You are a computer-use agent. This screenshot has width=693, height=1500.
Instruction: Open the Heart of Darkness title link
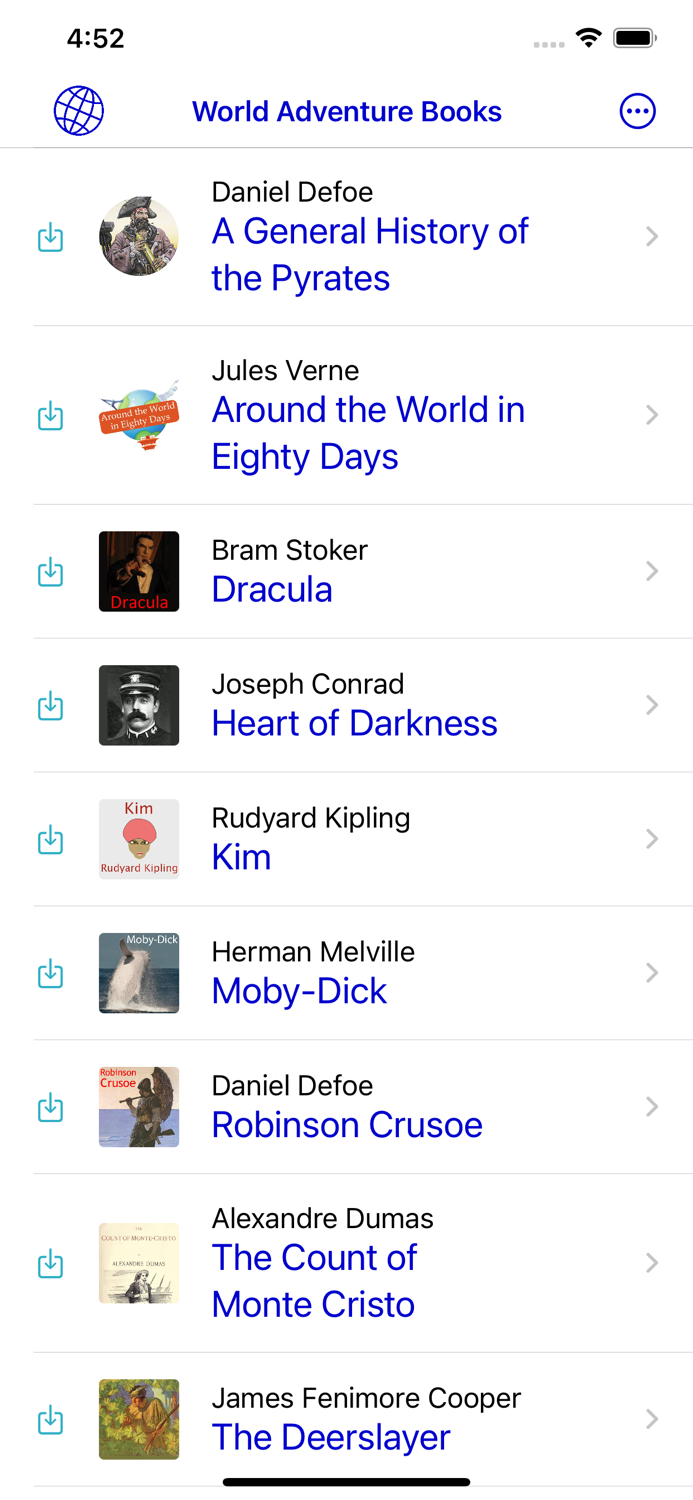coord(354,723)
